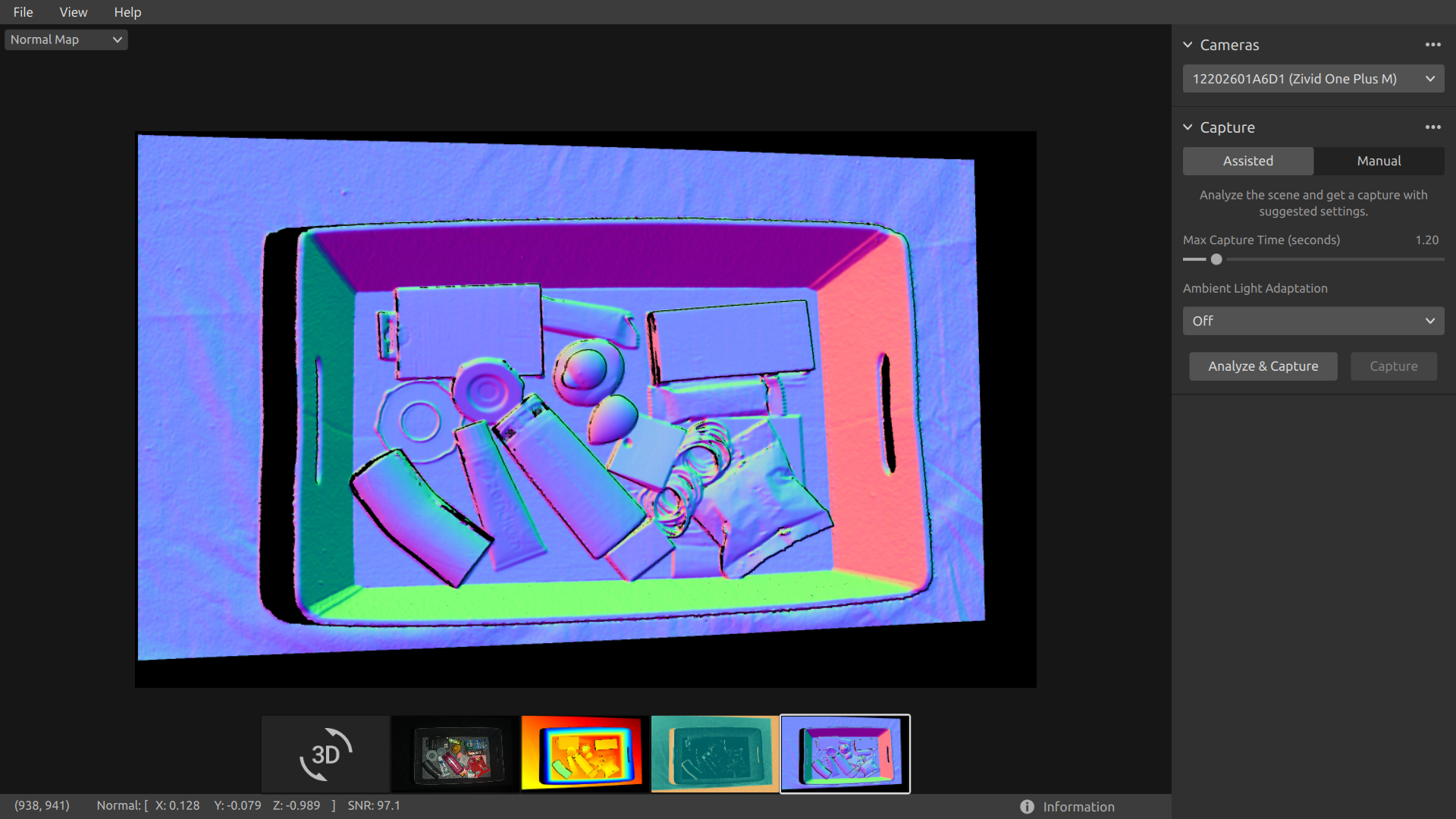Screen dimensions: 1456x819
Task: Click the Normal X: 0.128 value
Action: (177, 805)
